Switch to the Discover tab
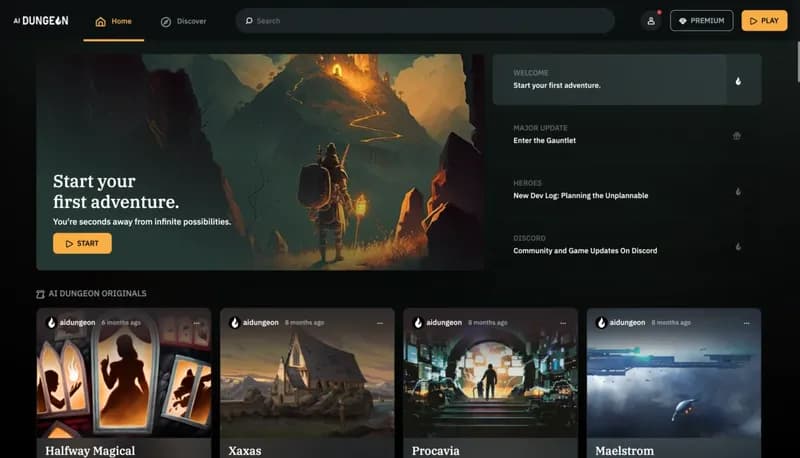 click(184, 21)
